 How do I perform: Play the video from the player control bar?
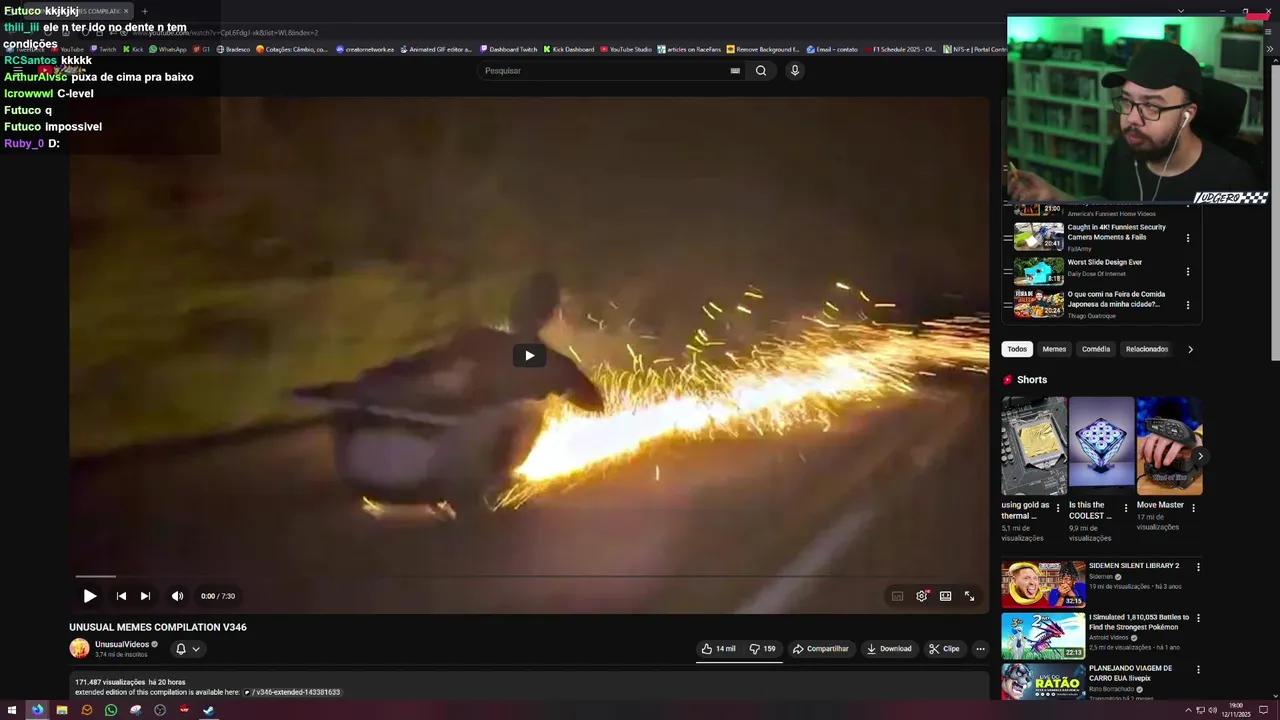pyautogui.click(x=90, y=596)
